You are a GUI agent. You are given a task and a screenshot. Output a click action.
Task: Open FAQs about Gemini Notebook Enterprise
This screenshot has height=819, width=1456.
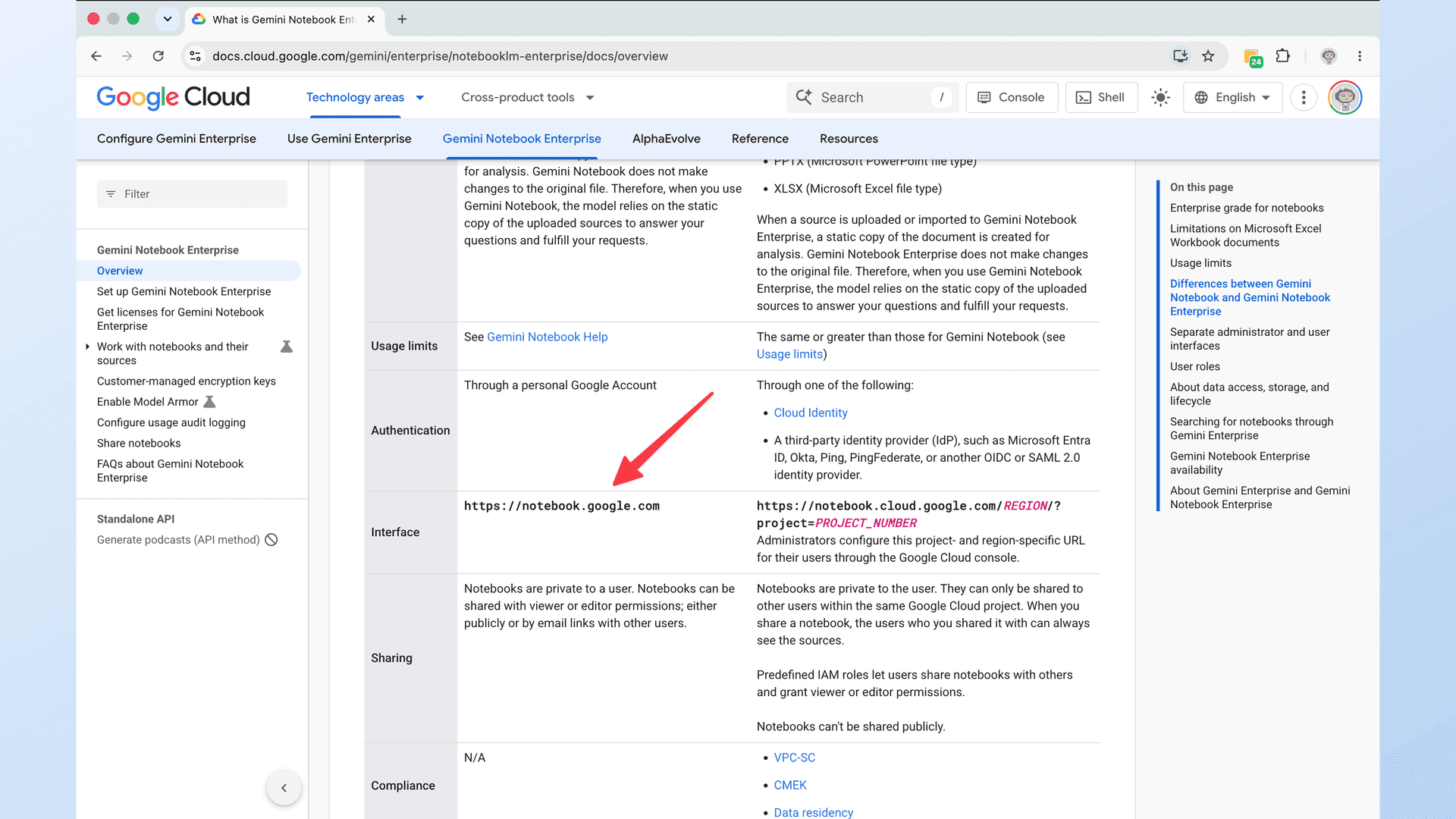coord(170,471)
